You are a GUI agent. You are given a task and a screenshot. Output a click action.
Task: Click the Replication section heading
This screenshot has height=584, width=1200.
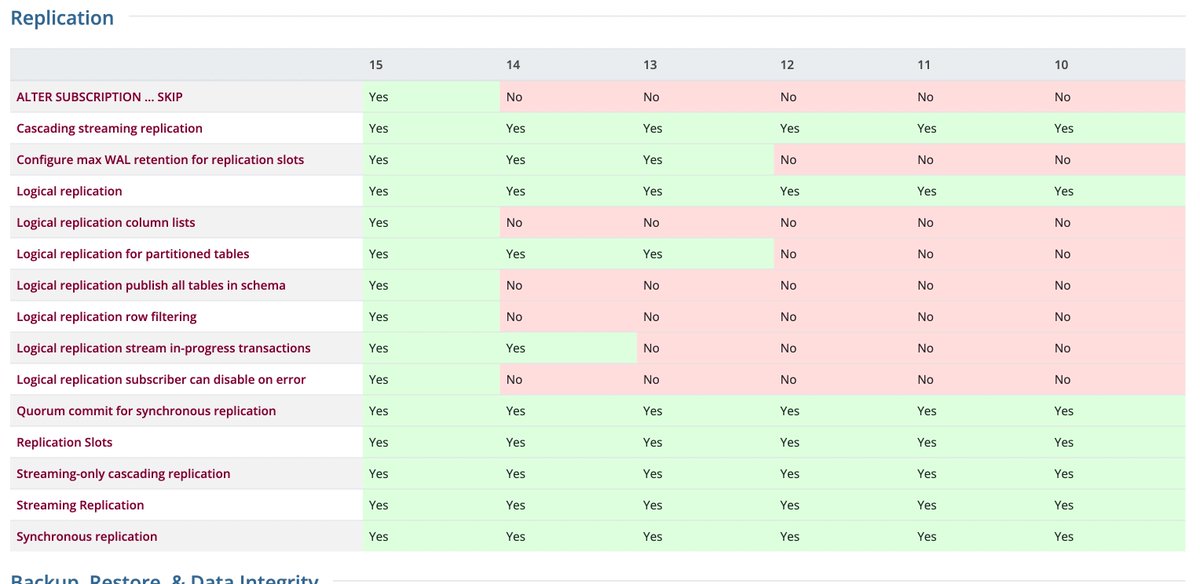[x=62, y=17]
